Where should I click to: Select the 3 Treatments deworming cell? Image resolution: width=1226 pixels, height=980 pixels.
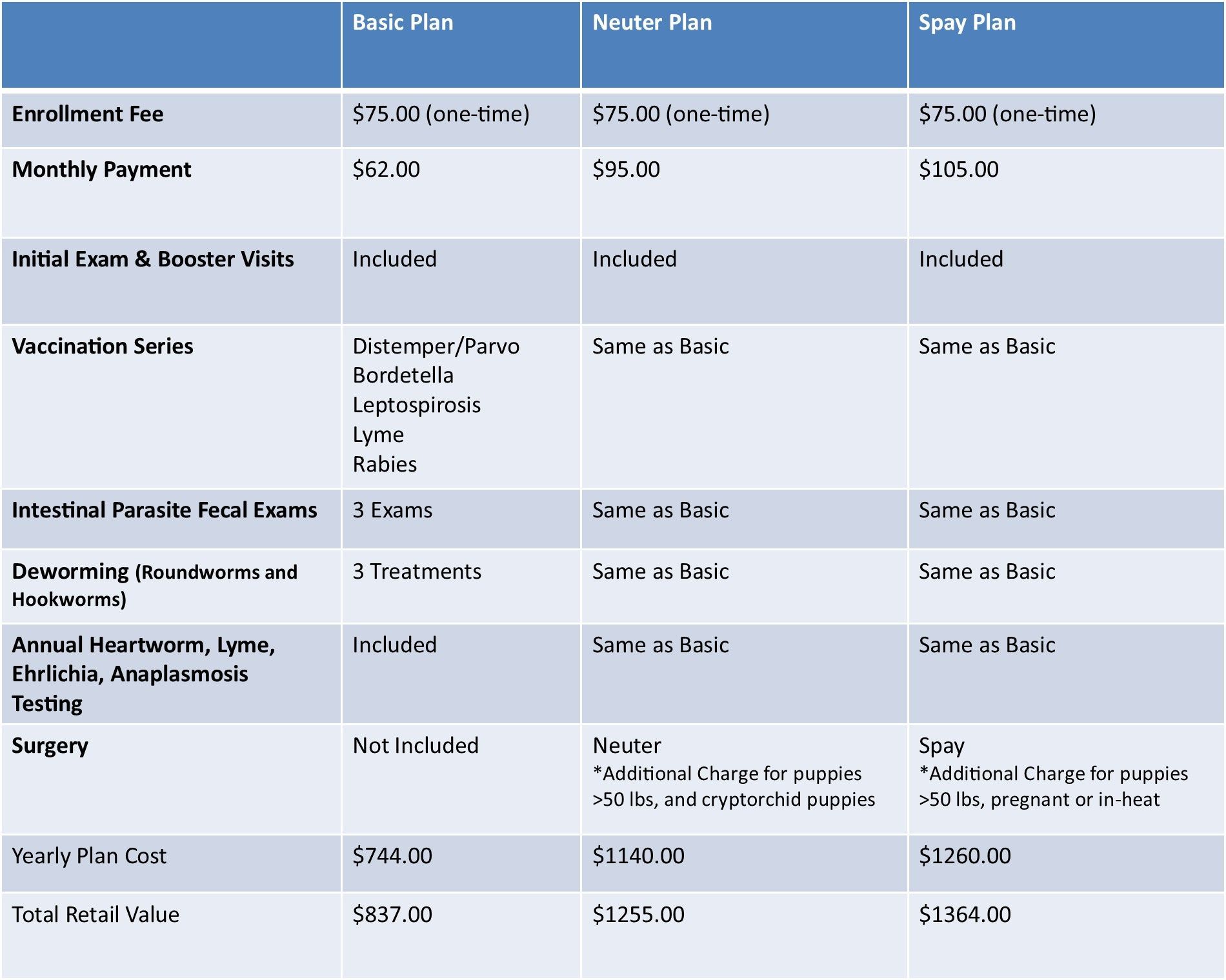coord(417,571)
